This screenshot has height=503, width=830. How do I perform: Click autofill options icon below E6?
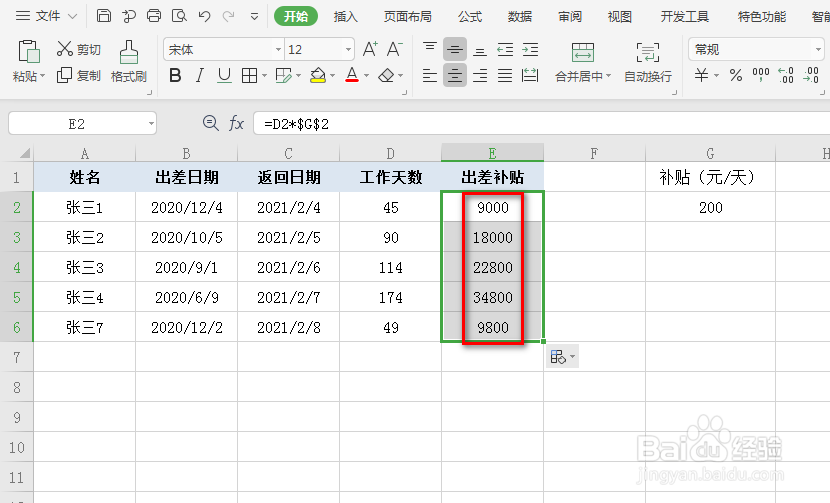click(x=562, y=356)
